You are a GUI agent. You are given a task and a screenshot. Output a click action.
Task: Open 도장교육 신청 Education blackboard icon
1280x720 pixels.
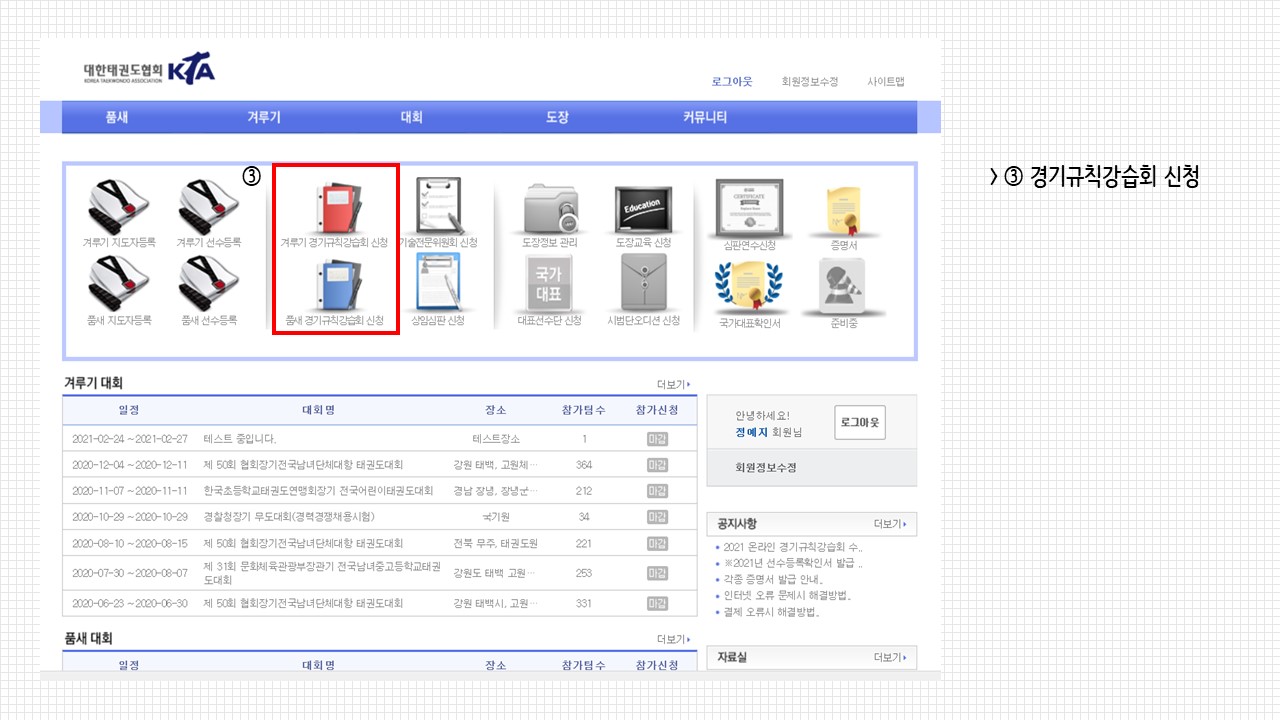[x=642, y=208]
